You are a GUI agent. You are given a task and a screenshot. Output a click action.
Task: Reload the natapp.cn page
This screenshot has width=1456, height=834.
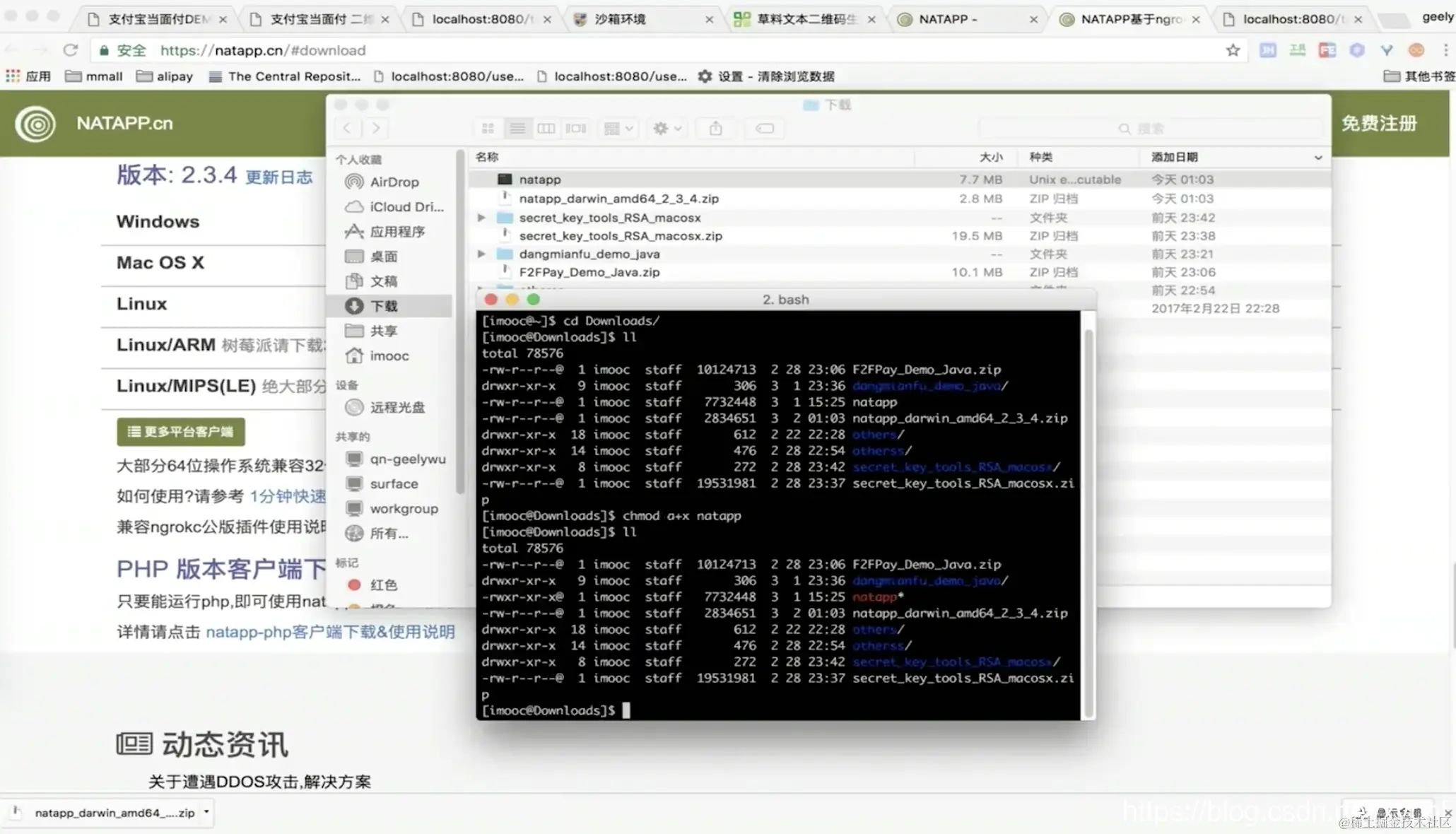[x=70, y=50]
